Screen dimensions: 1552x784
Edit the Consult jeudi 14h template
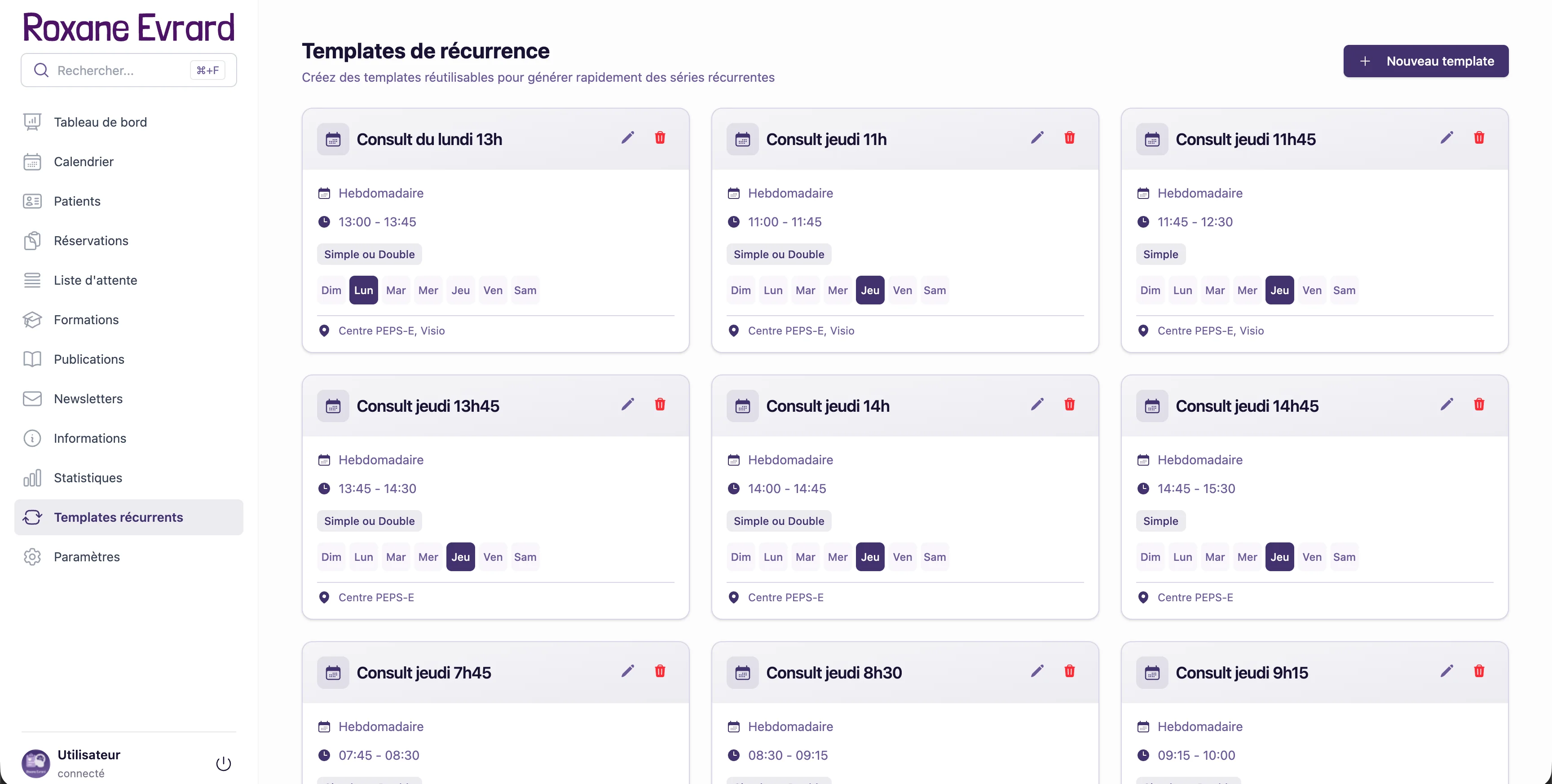(x=1036, y=405)
